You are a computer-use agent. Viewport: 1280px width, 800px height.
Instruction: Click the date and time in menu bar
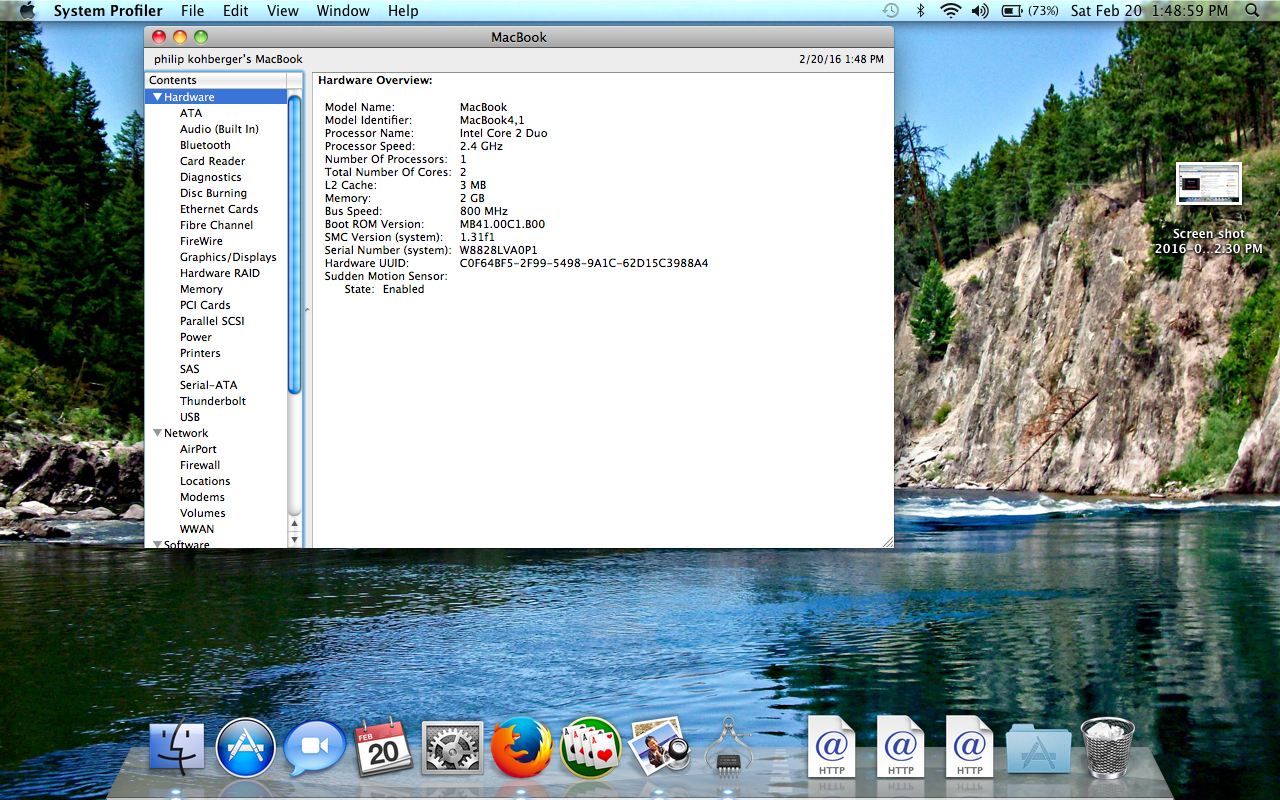pyautogui.click(x=1149, y=11)
